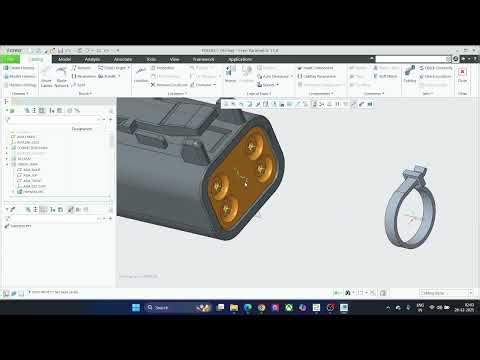Collapse the expanded sub-assembly tree node

7,164
